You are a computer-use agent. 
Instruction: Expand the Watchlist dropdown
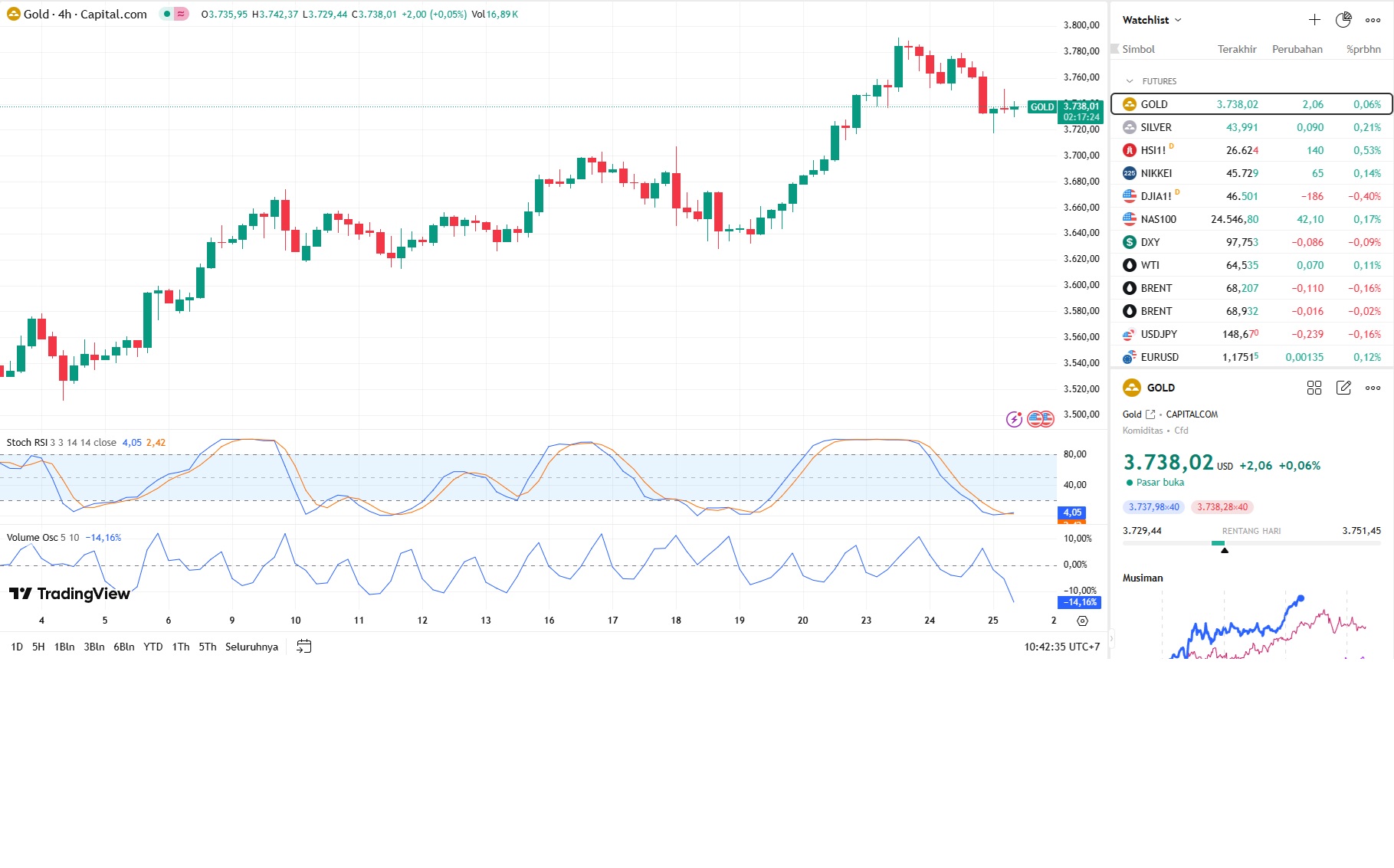[1152, 20]
